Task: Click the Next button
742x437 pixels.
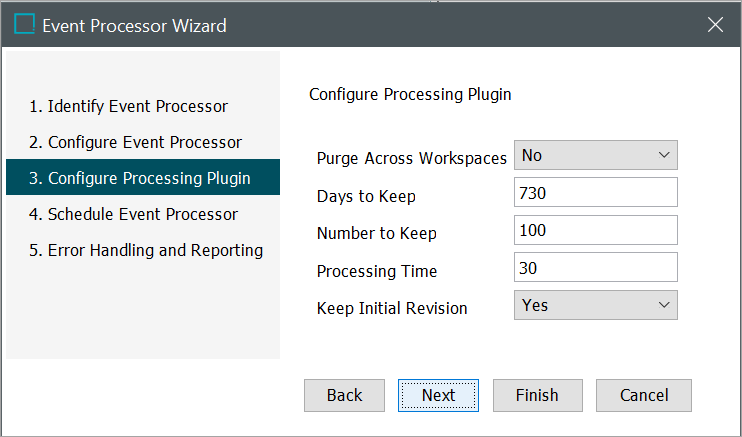Action: coord(438,395)
